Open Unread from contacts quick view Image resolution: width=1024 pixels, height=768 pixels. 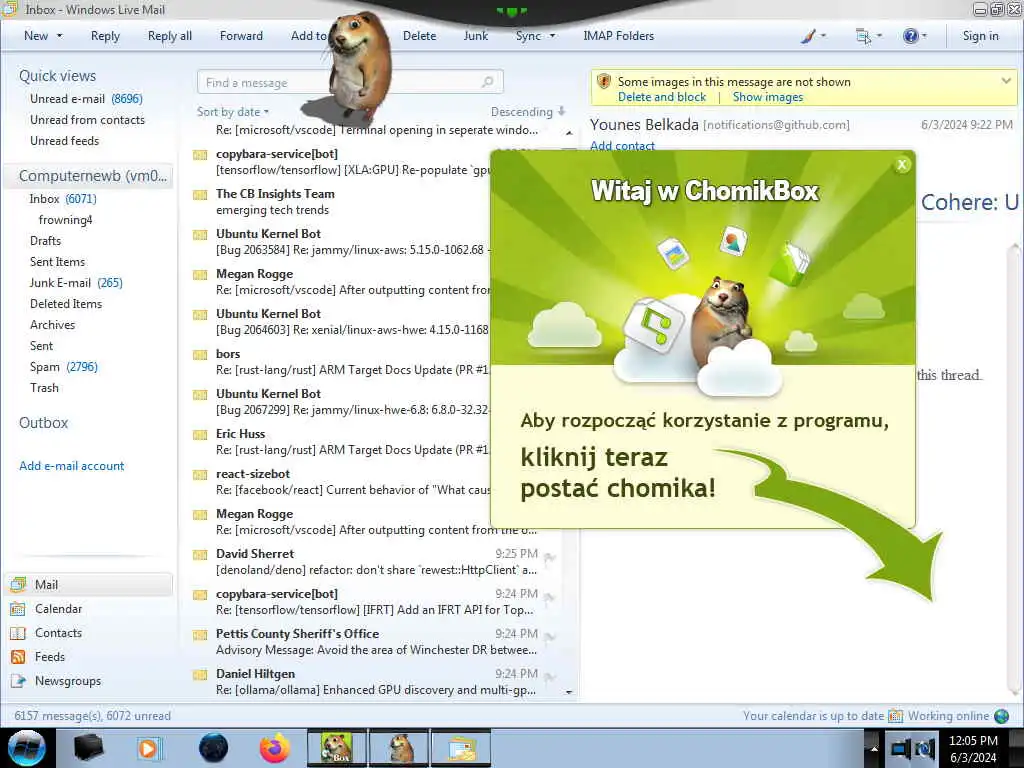pos(88,120)
